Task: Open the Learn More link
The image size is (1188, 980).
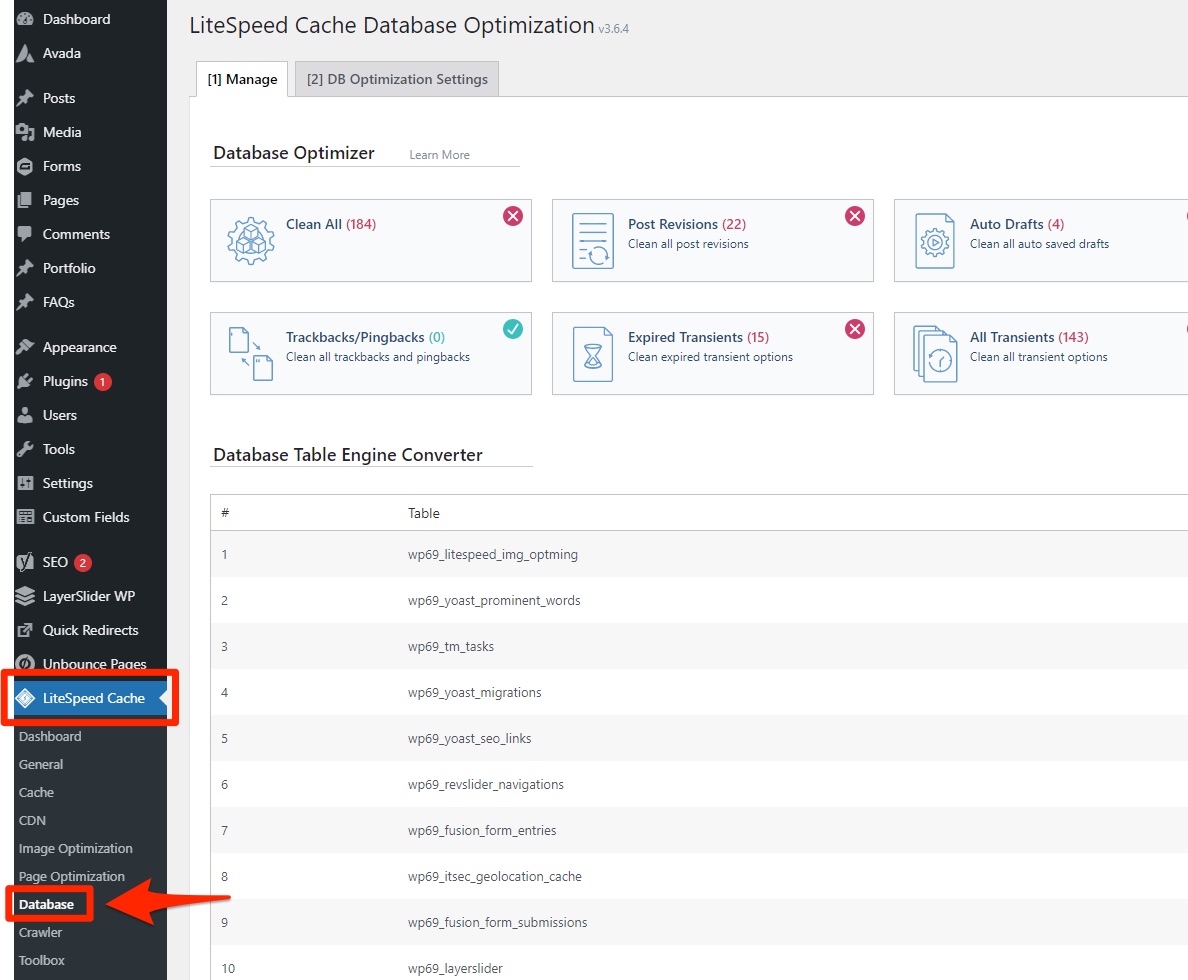Action: click(439, 155)
